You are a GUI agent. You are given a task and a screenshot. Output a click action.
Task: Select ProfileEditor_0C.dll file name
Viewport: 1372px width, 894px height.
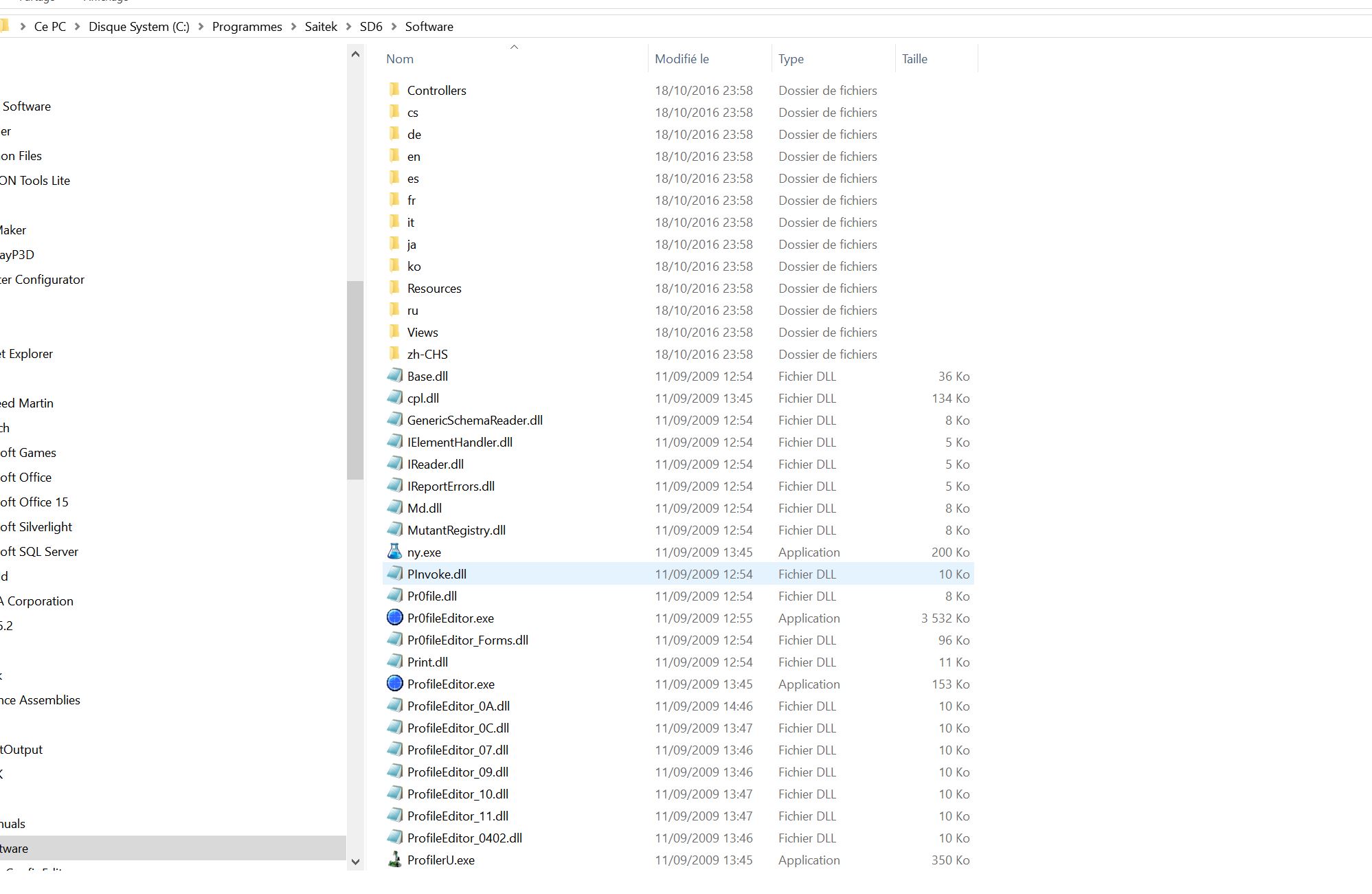tap(458, 728)
